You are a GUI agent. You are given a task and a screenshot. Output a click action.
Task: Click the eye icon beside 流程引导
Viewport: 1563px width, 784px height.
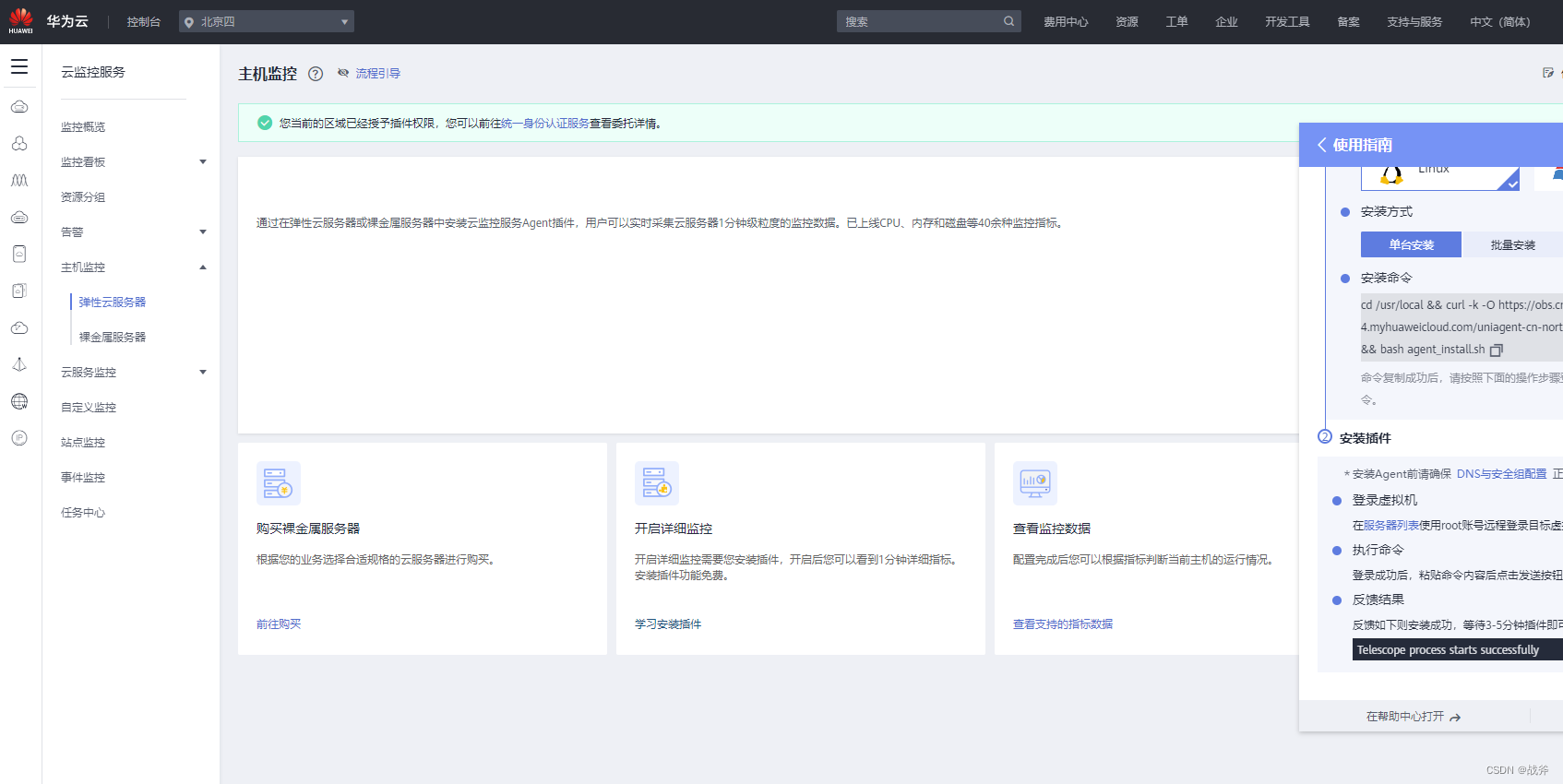pos(343,73)
